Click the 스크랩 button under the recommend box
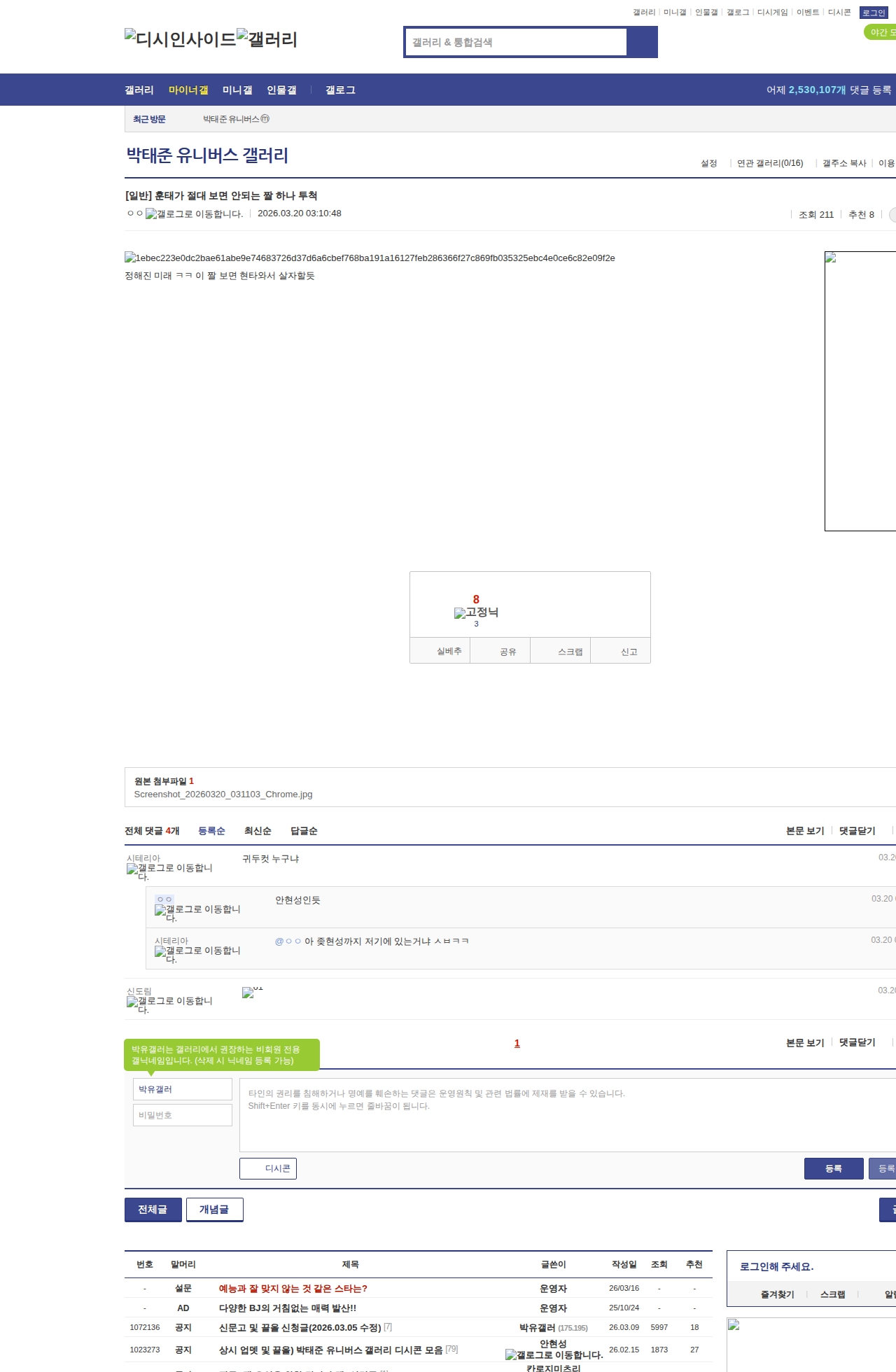The width and height of the screenshot is (896, 1372). pos(561,651)
